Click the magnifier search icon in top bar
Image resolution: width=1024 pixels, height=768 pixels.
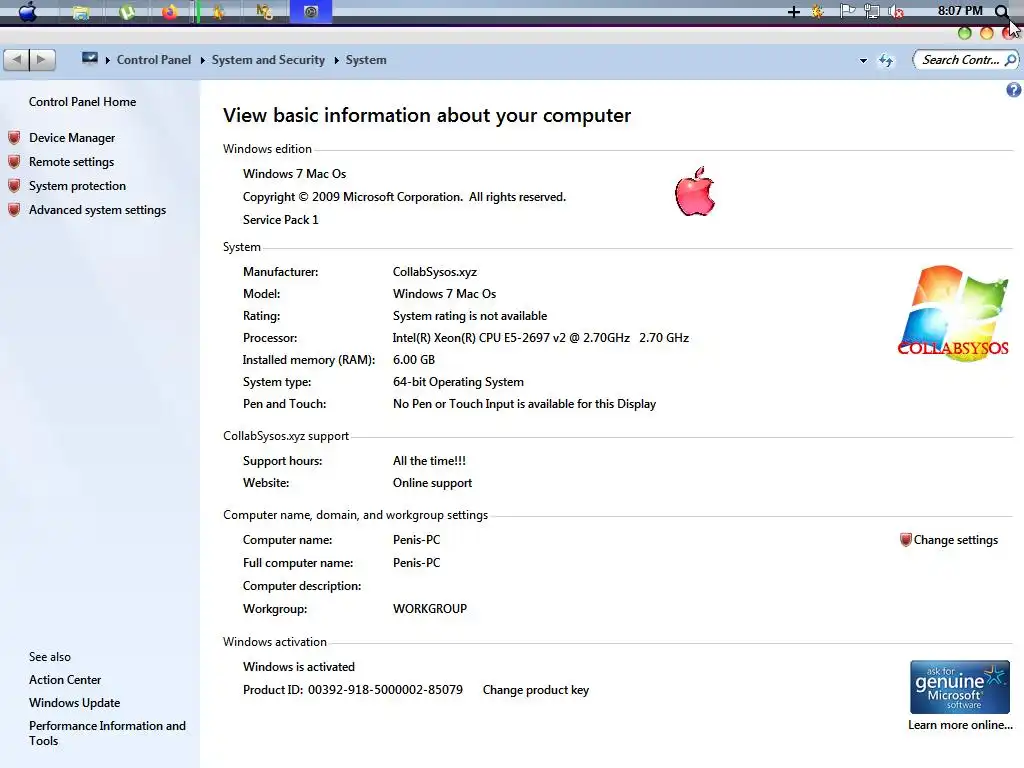(x=1001, y=11)
